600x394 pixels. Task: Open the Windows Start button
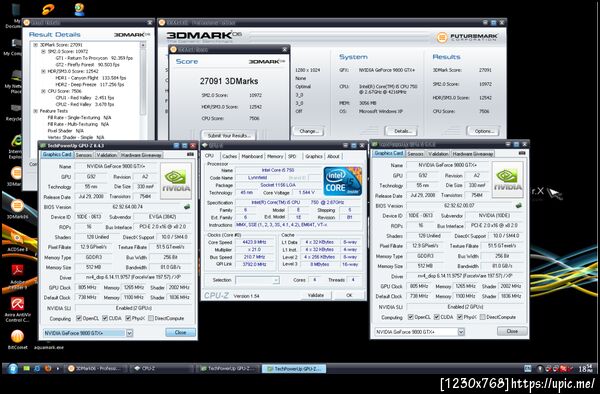coord(12,368)
